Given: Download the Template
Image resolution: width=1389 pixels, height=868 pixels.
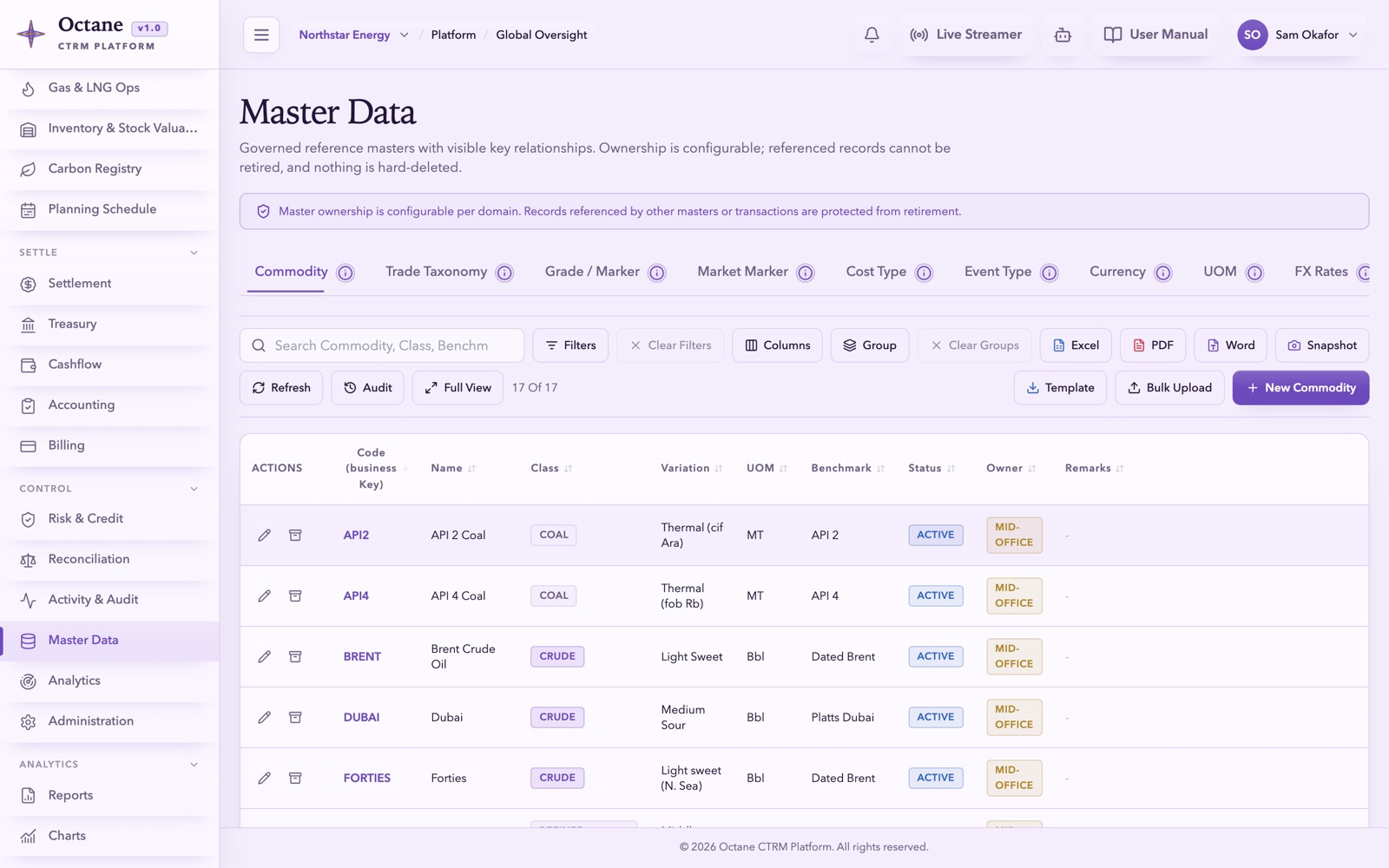Looking at the screenshot, I should tap(1060, 388).
